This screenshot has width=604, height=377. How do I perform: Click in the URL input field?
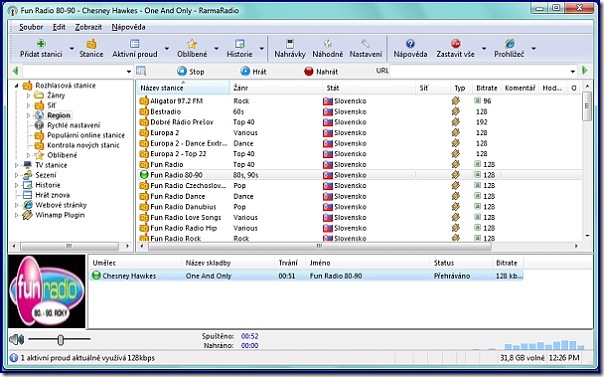pos(479,71)
